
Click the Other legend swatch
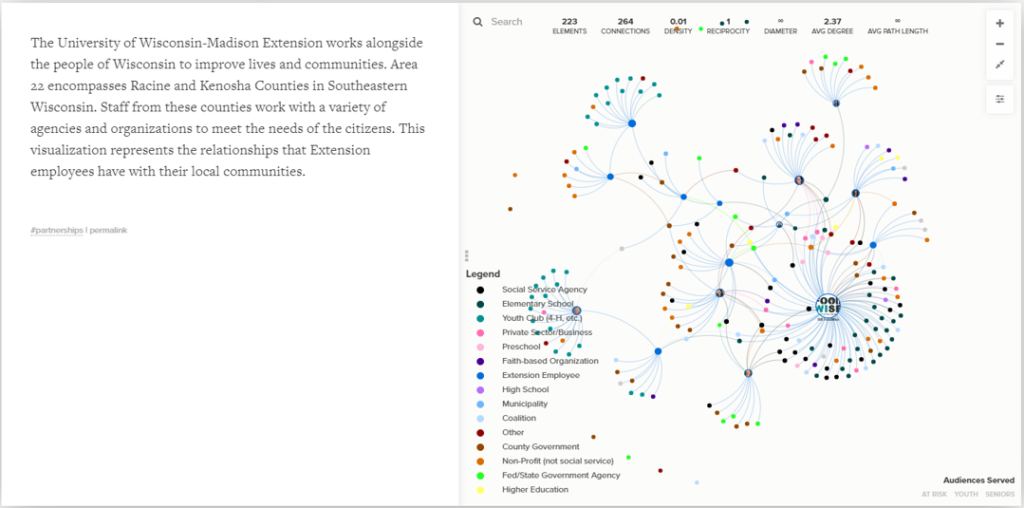point(481,432)
